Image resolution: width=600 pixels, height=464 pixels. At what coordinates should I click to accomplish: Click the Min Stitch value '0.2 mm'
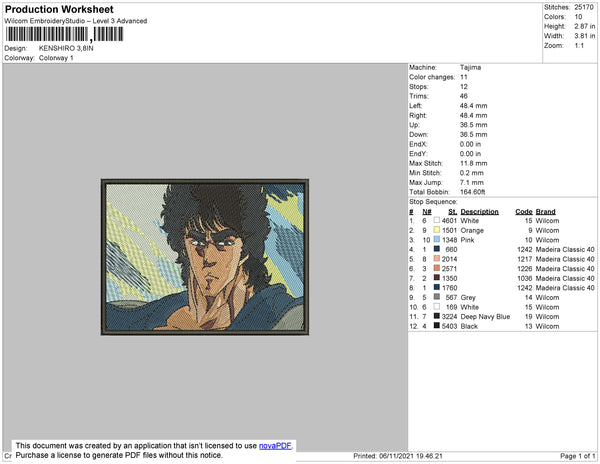tap(472, 173)
